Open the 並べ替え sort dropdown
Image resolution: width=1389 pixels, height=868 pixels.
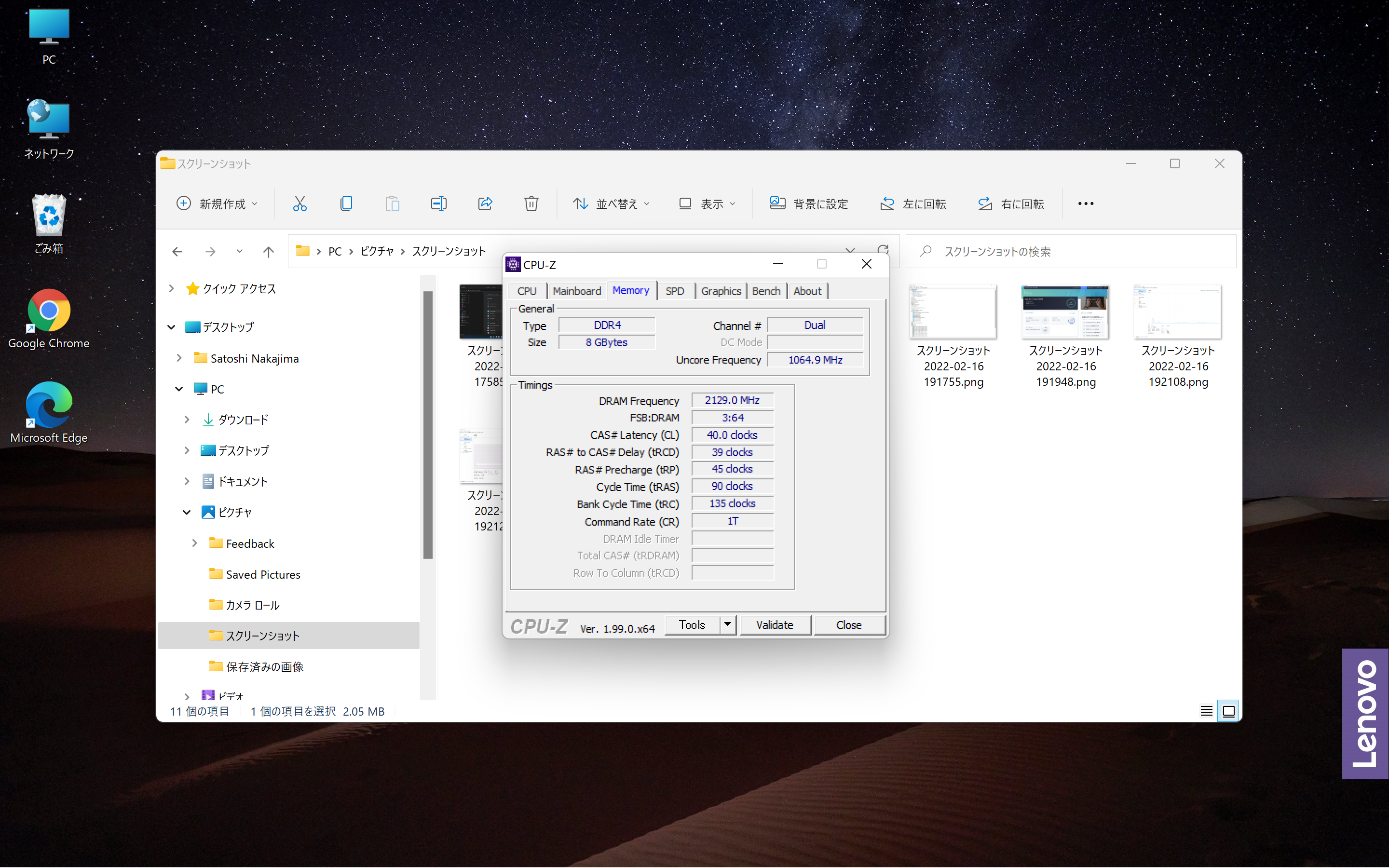612,203
